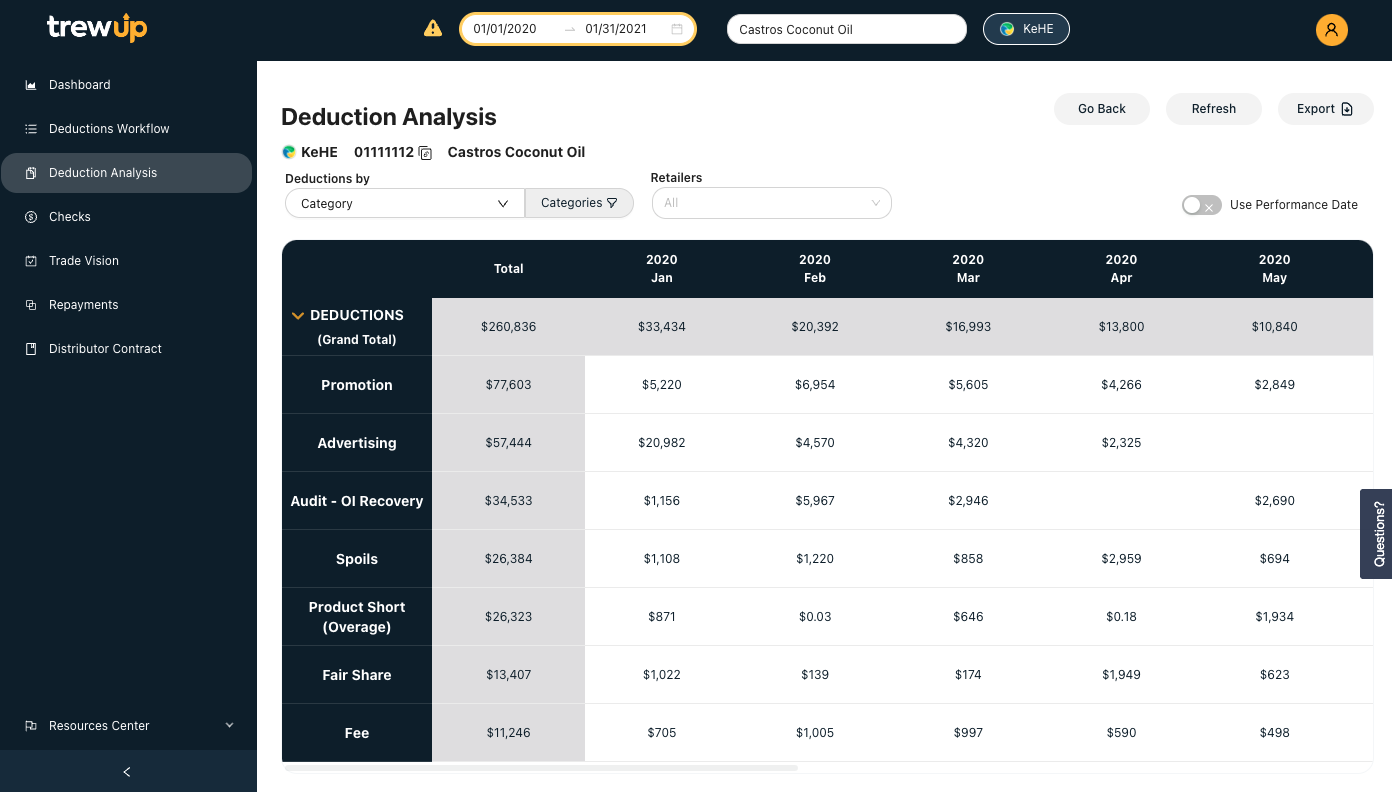This screenshot has width=1392, height=792.
Task: Click the trewUp logo
Action: coord(97,28)
